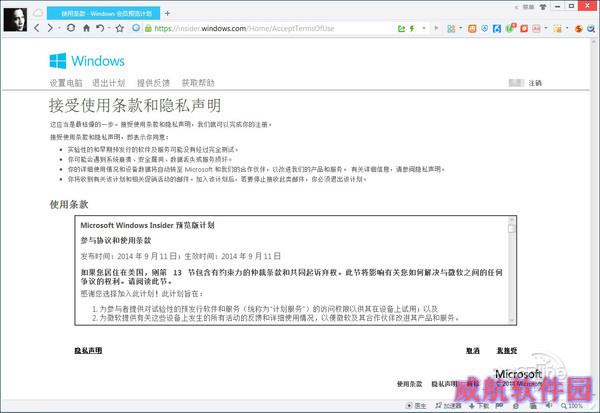
Task: Restore closed tab with the undo arrow icon
Action: (x=100, y=28)
